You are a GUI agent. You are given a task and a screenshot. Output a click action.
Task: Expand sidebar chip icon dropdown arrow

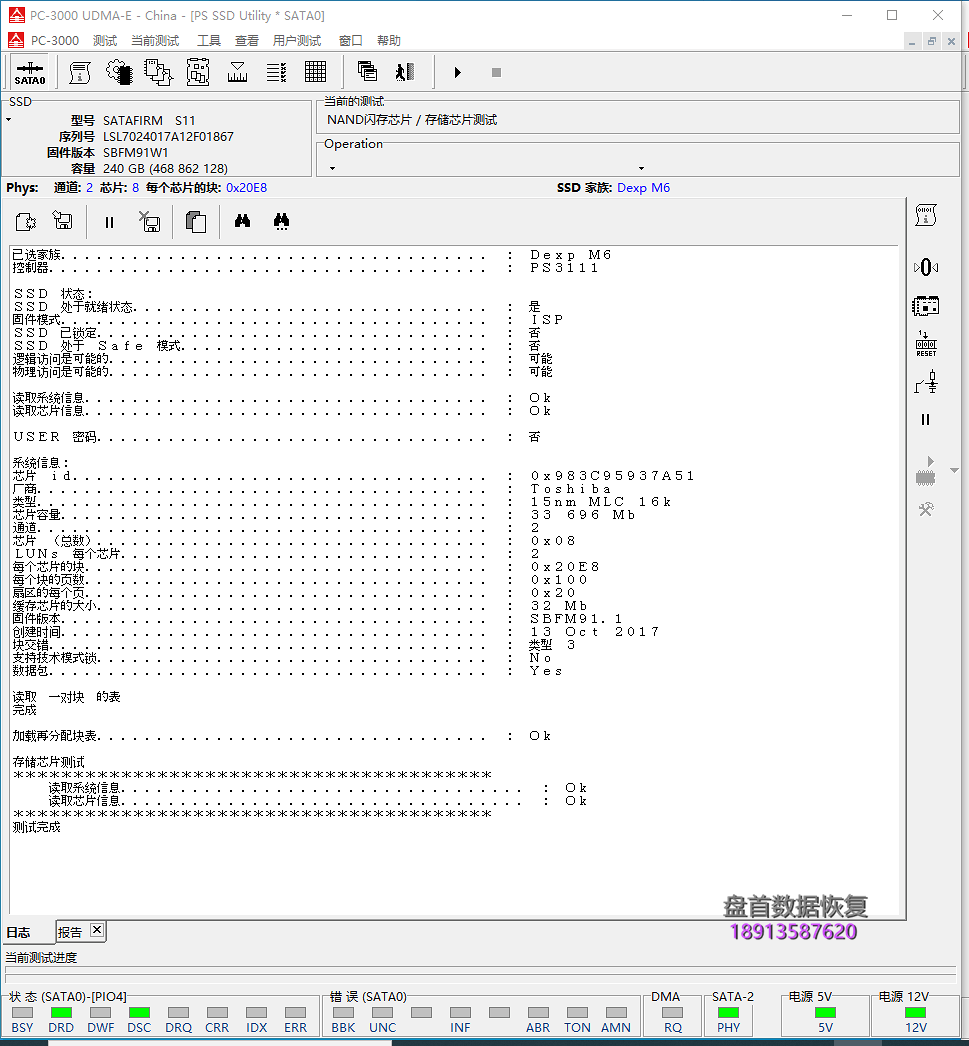[954, 471]
